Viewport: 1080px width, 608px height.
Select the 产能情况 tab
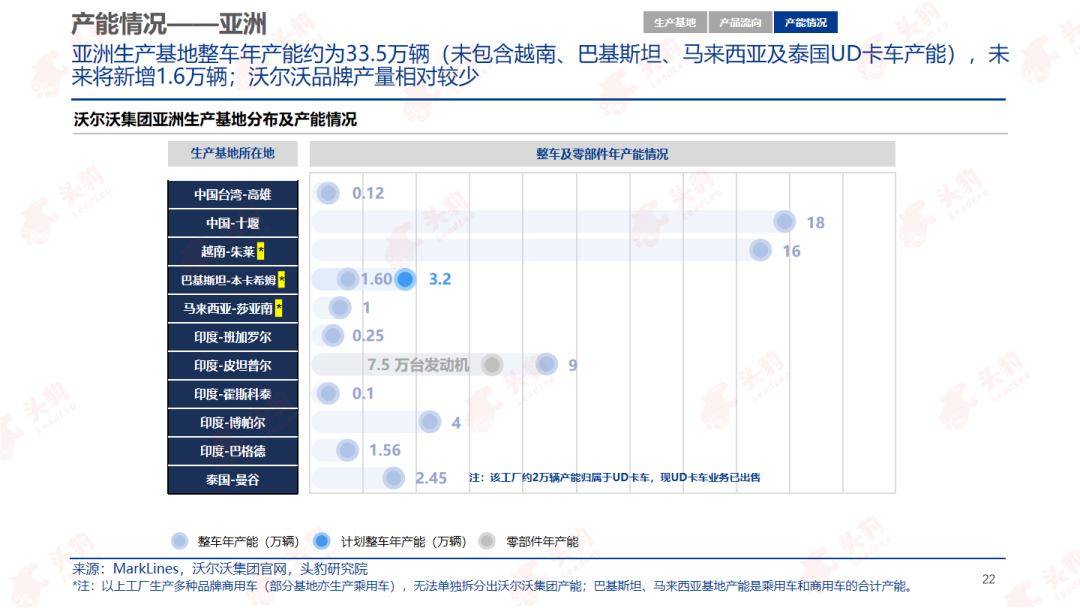pos(806,22)
